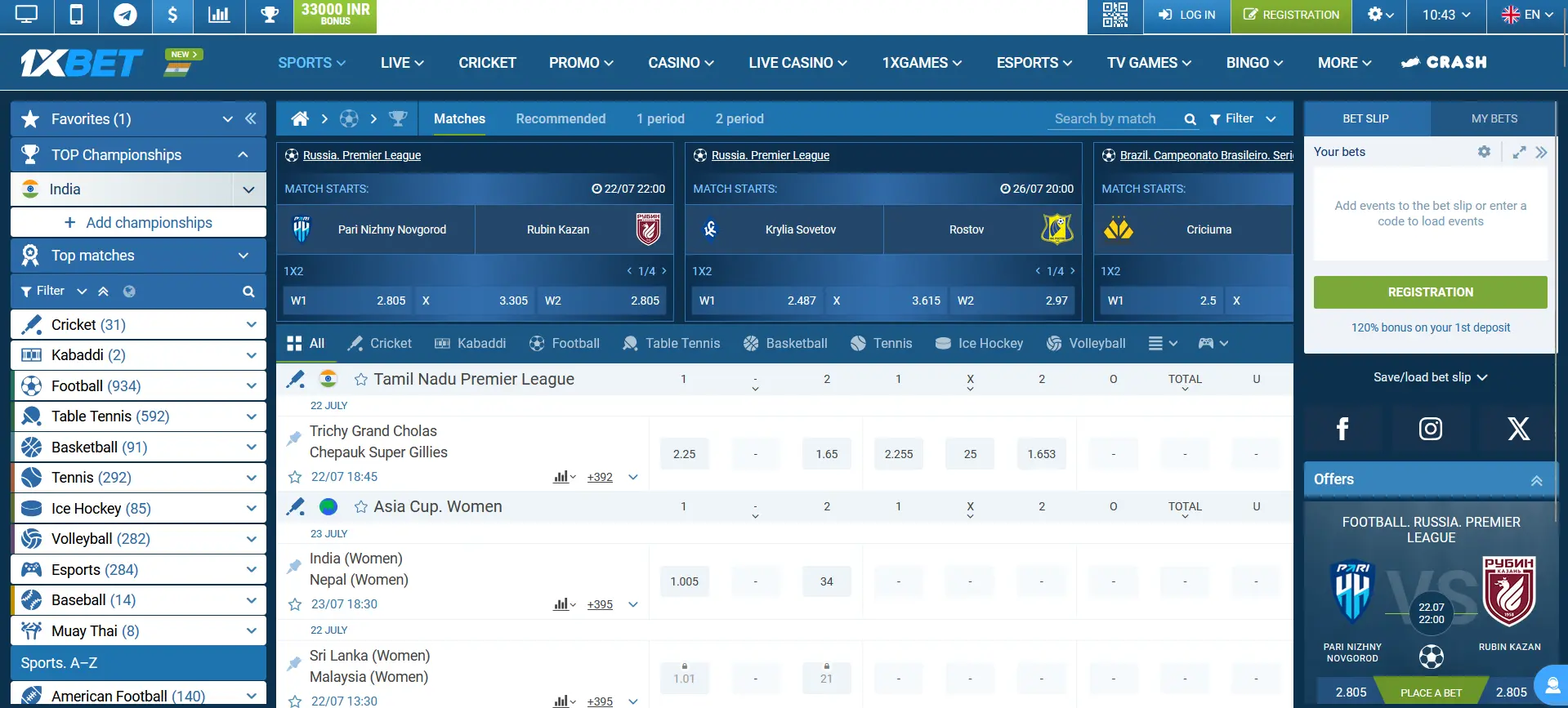1568x708 pixels.
Task: Open the time 10:43 dropdown
Action: click(x=1446, y=15)
